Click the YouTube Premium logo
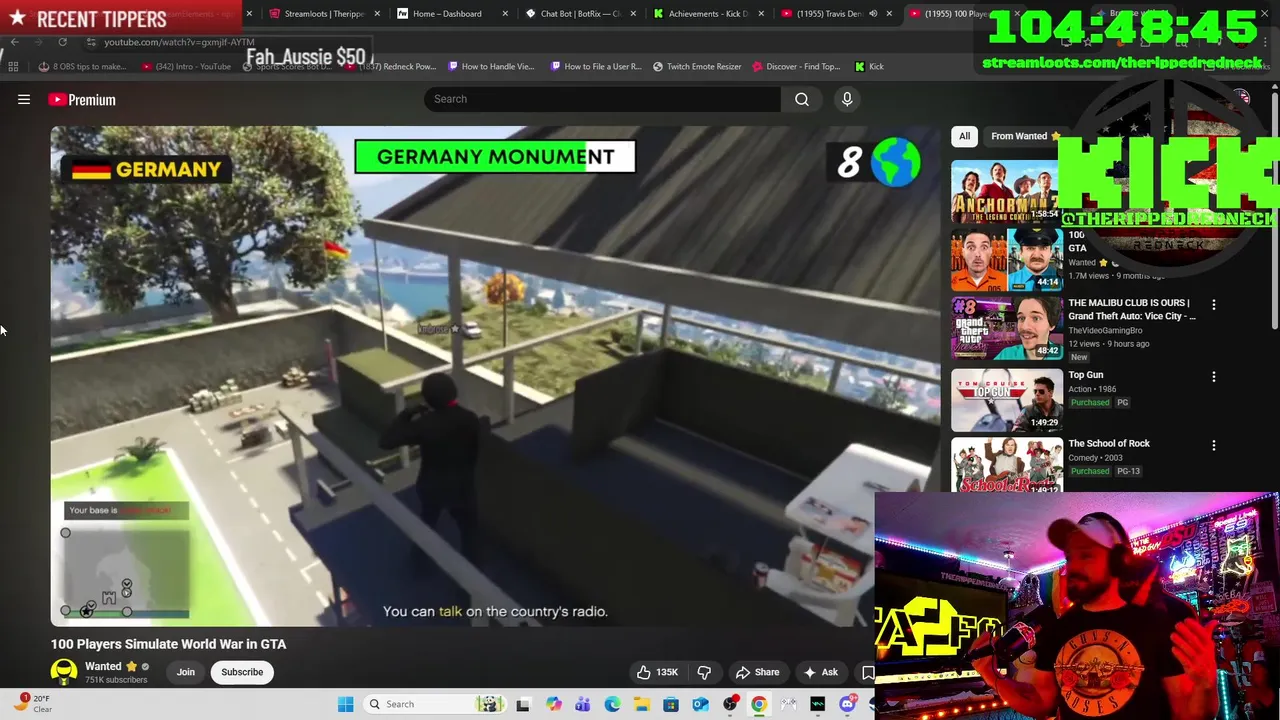 [x=82, y=99]
